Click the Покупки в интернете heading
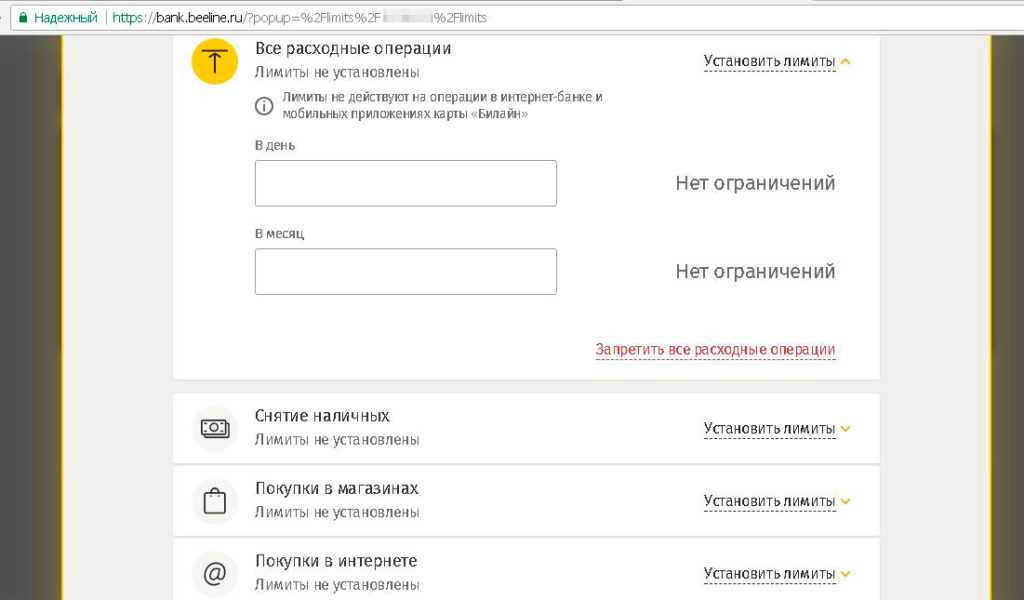 [x=336, y=561]
